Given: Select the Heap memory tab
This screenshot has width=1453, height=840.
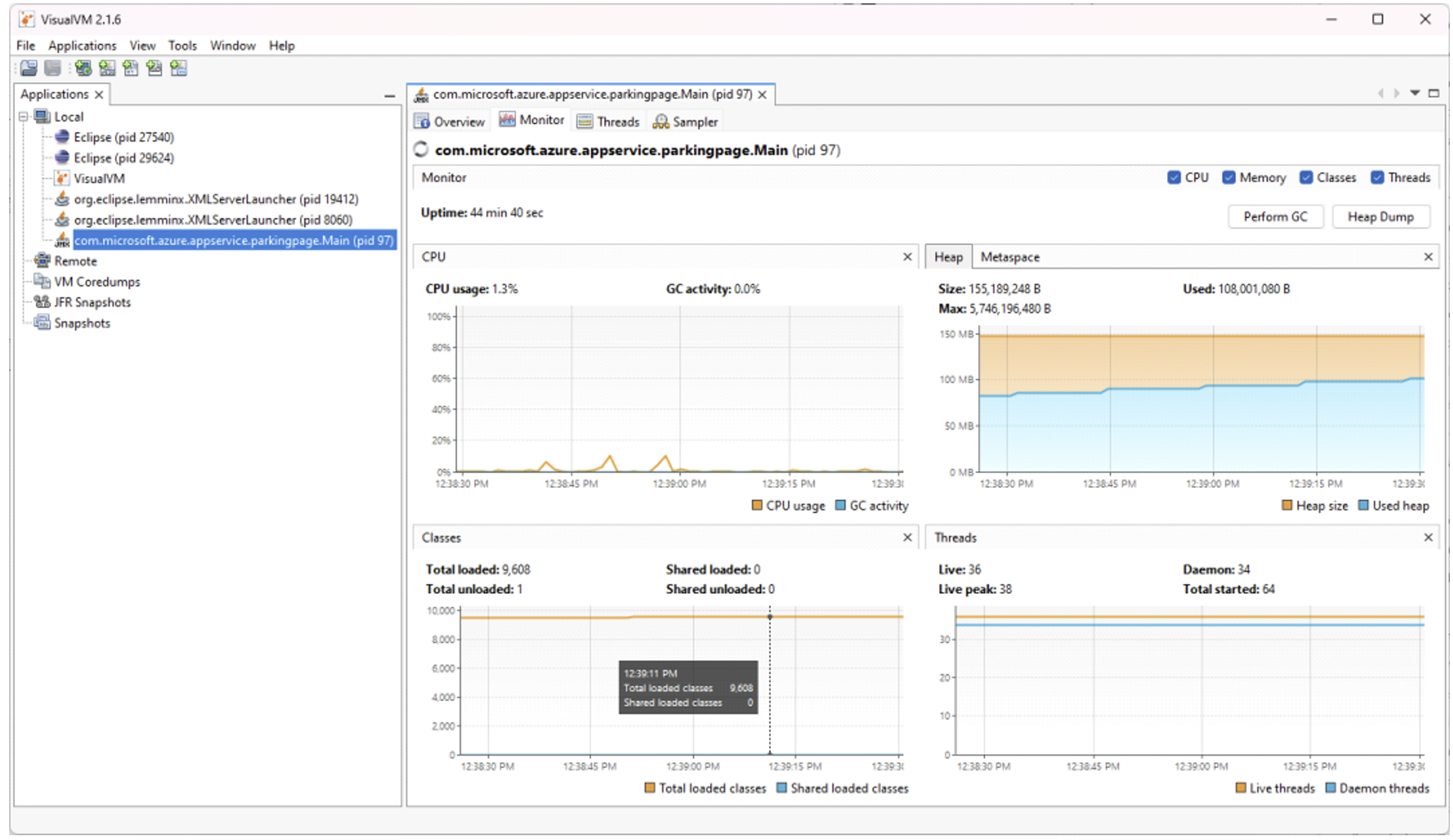Looking at the screenshot, I should pos(948,257).
